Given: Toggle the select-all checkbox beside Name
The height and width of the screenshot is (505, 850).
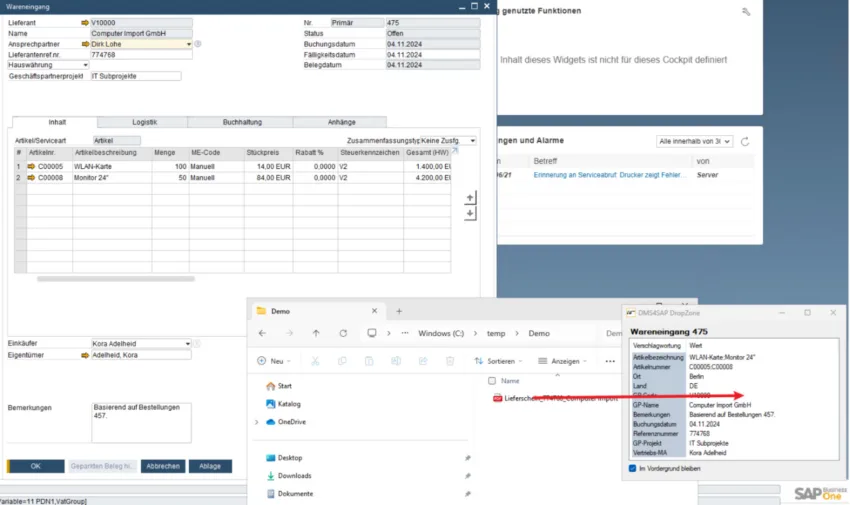Looking at the screenshot, I should [492, 381].
